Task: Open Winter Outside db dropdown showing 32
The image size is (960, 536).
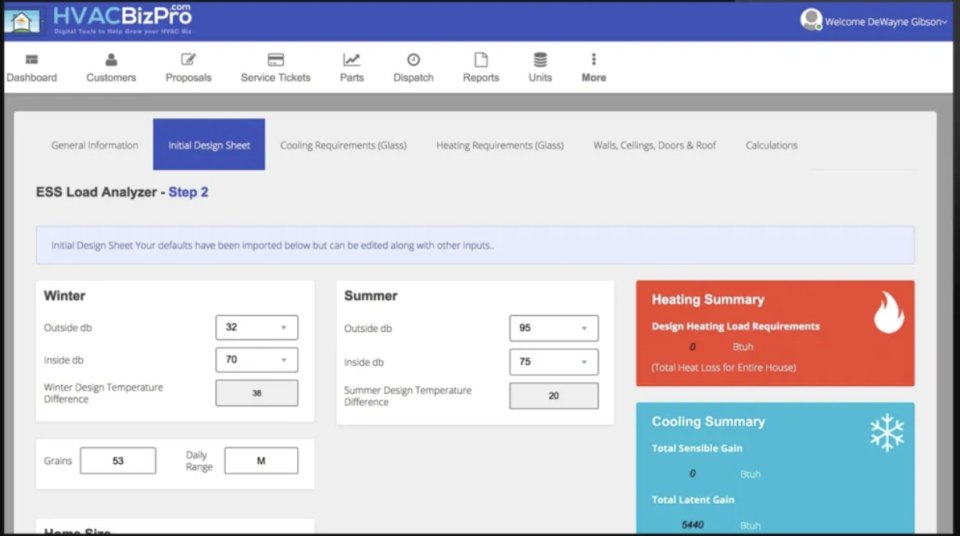Action: point(257,328)
